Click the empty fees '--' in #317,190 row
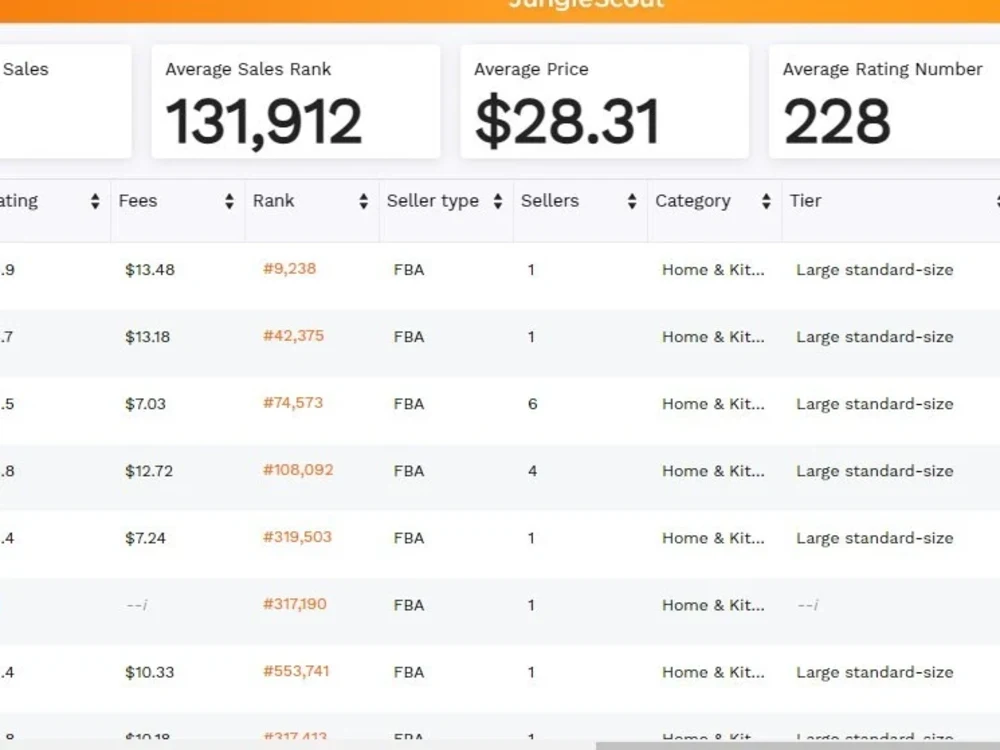Screen dimensions: 1000x750 [x=136, y=605]
